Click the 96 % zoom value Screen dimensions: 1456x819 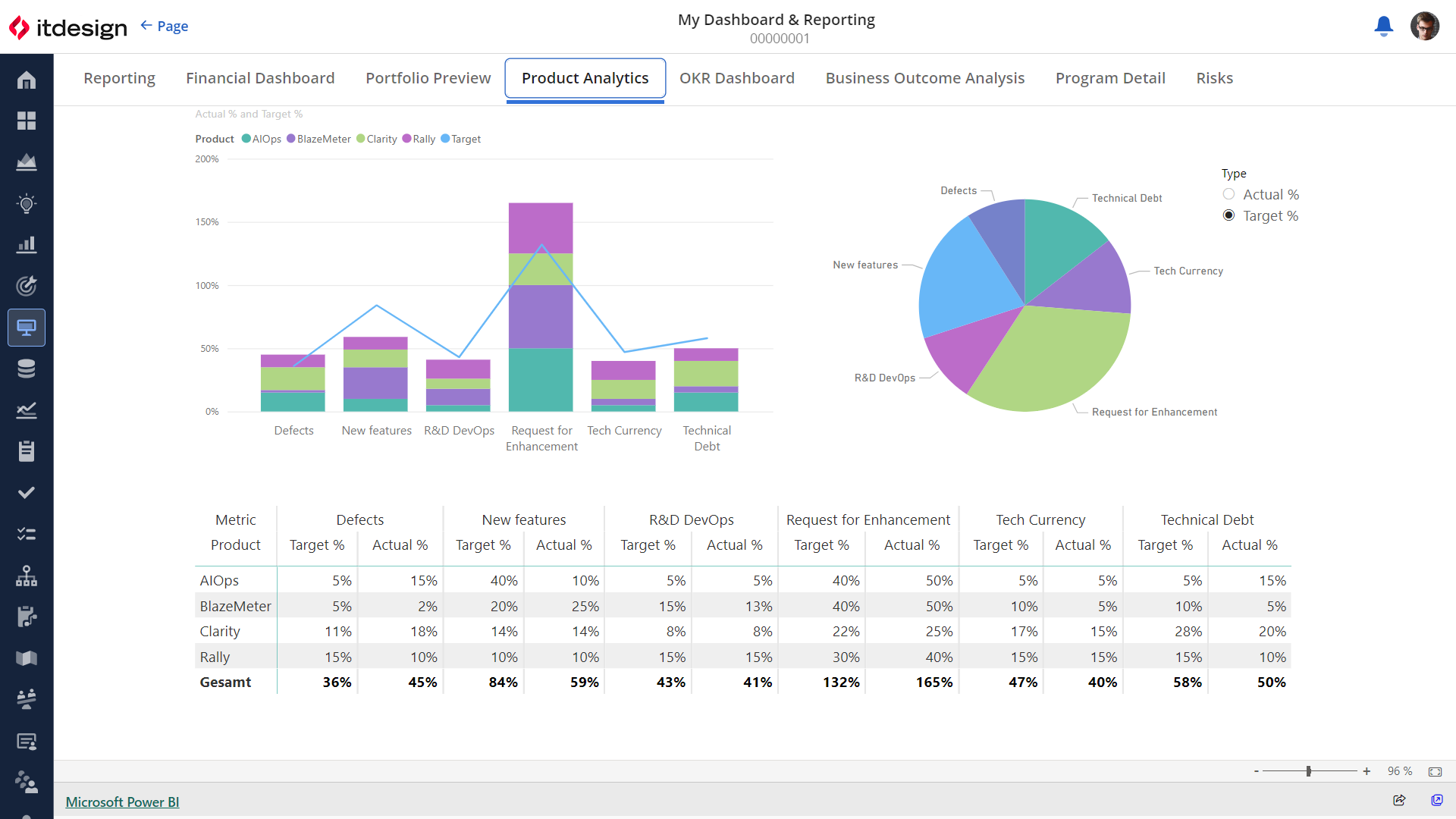click(x=1400, y=771)
